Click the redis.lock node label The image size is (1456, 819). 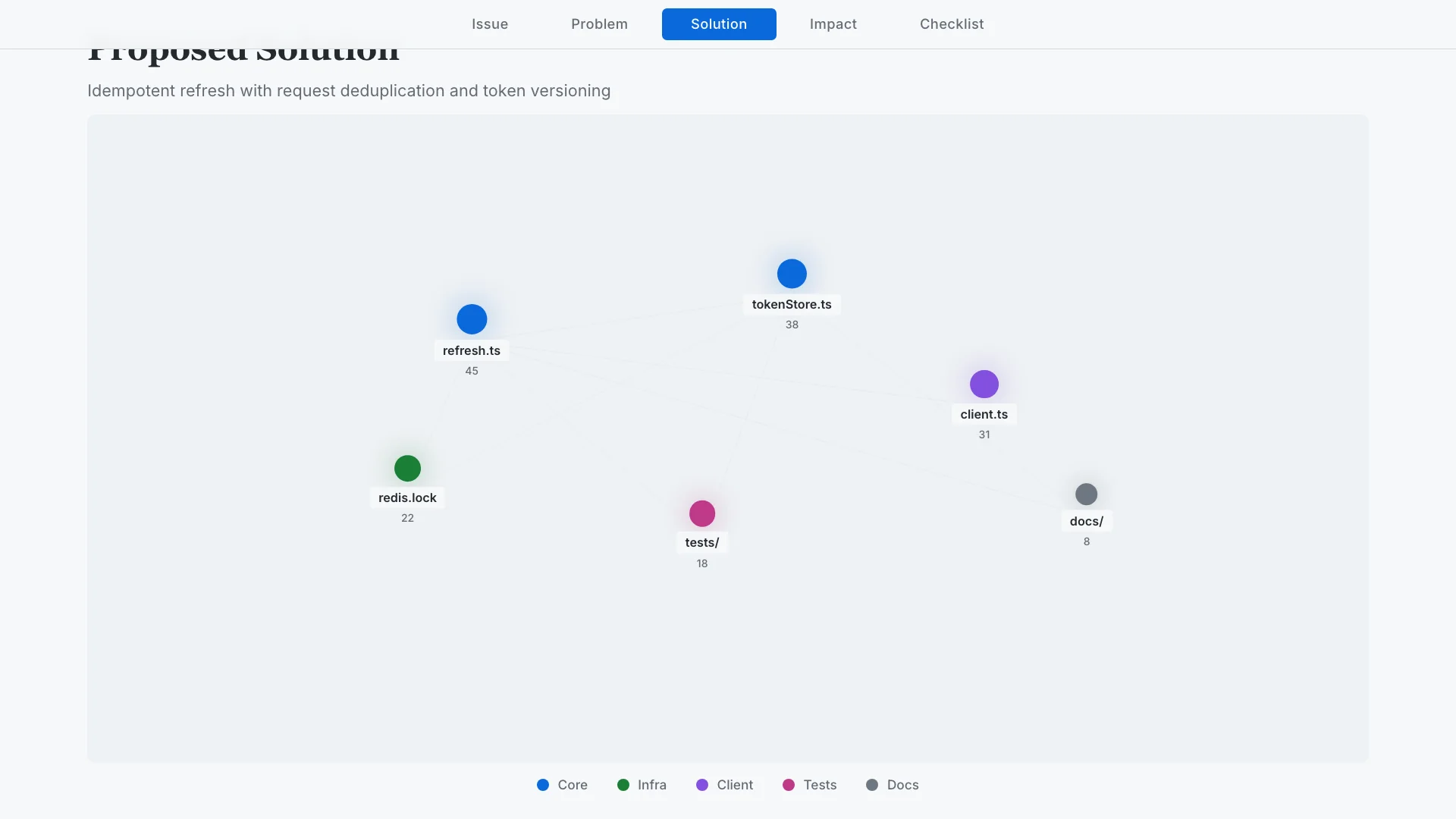pyautogui.click(x=407, y=497)
